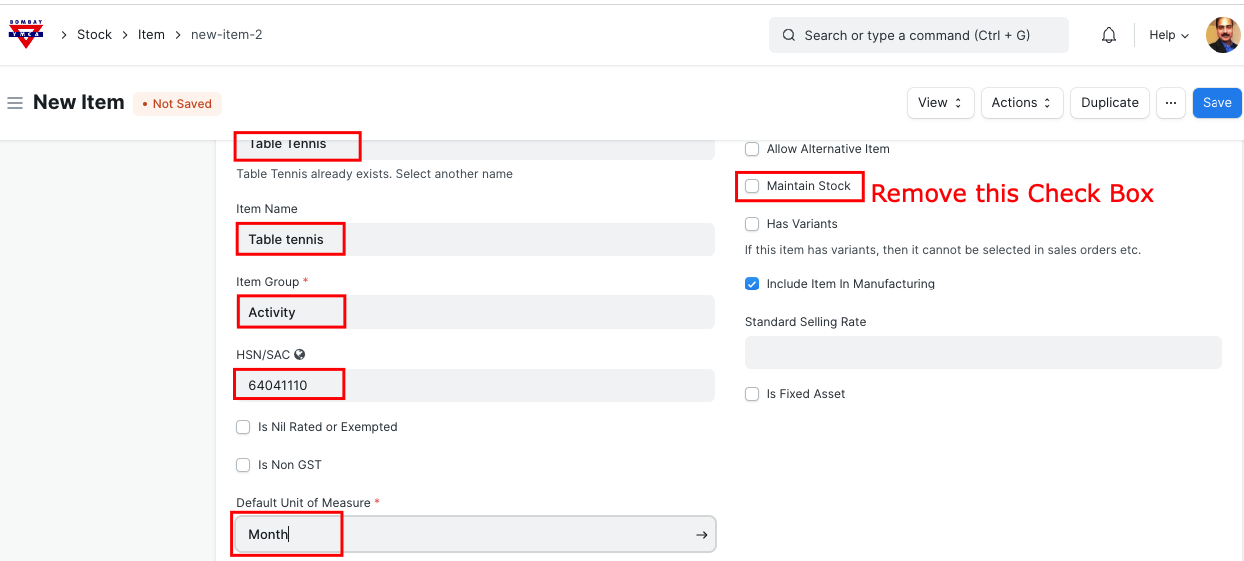Focus the search or command bar
Screen dimensions: 1244x561
tap(918, 35)
